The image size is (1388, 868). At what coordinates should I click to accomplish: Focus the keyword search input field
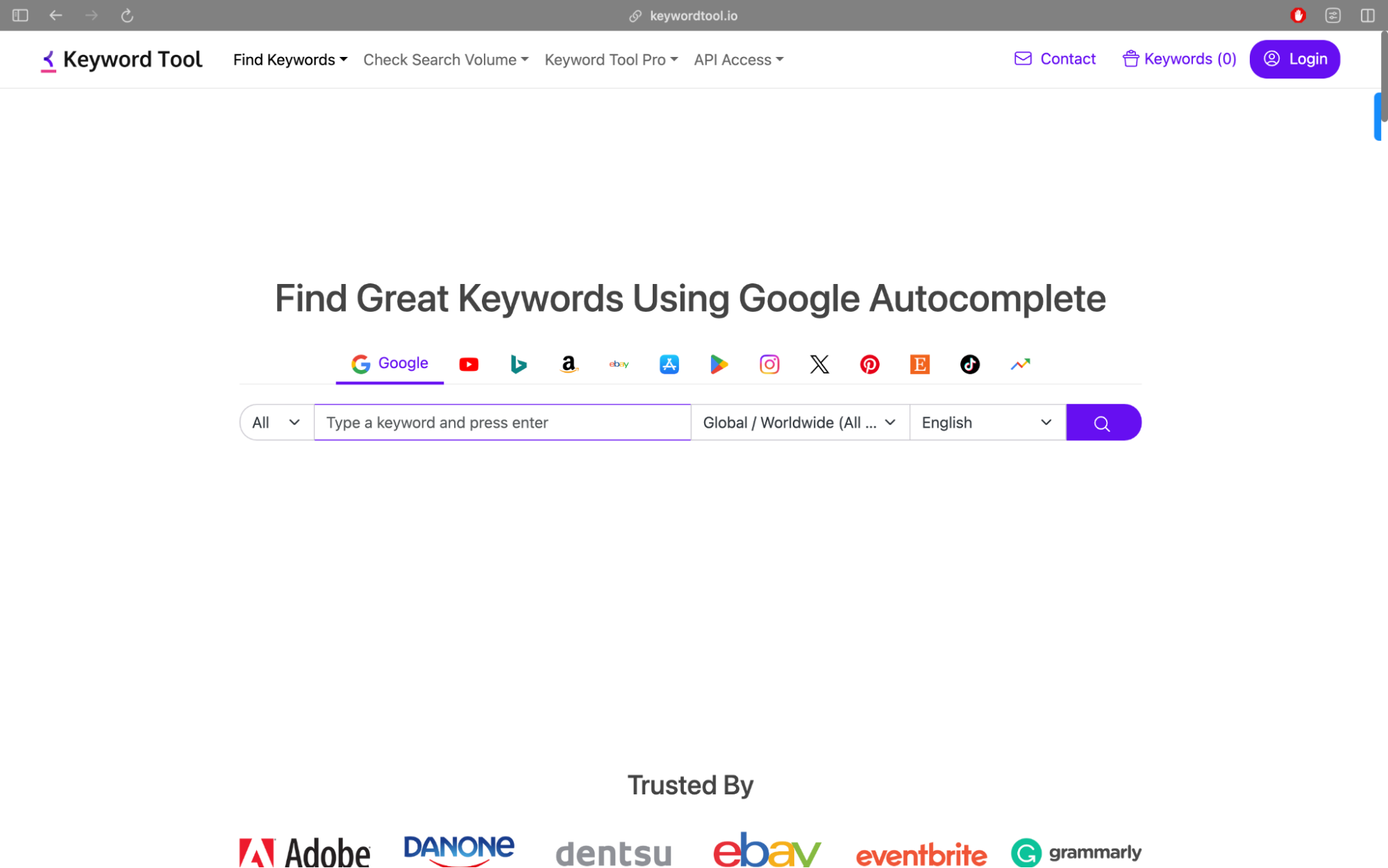pos(502,422)
